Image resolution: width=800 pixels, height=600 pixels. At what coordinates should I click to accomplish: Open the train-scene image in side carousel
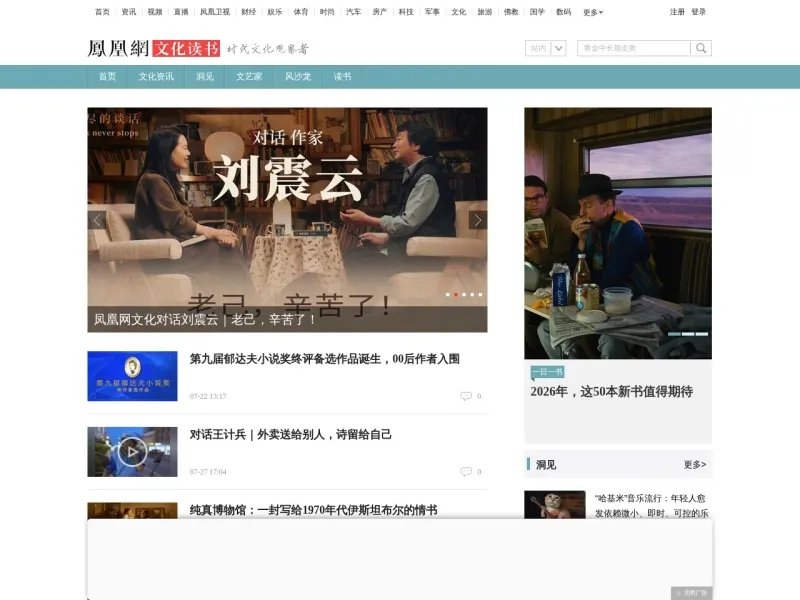[x=618, y=233]
